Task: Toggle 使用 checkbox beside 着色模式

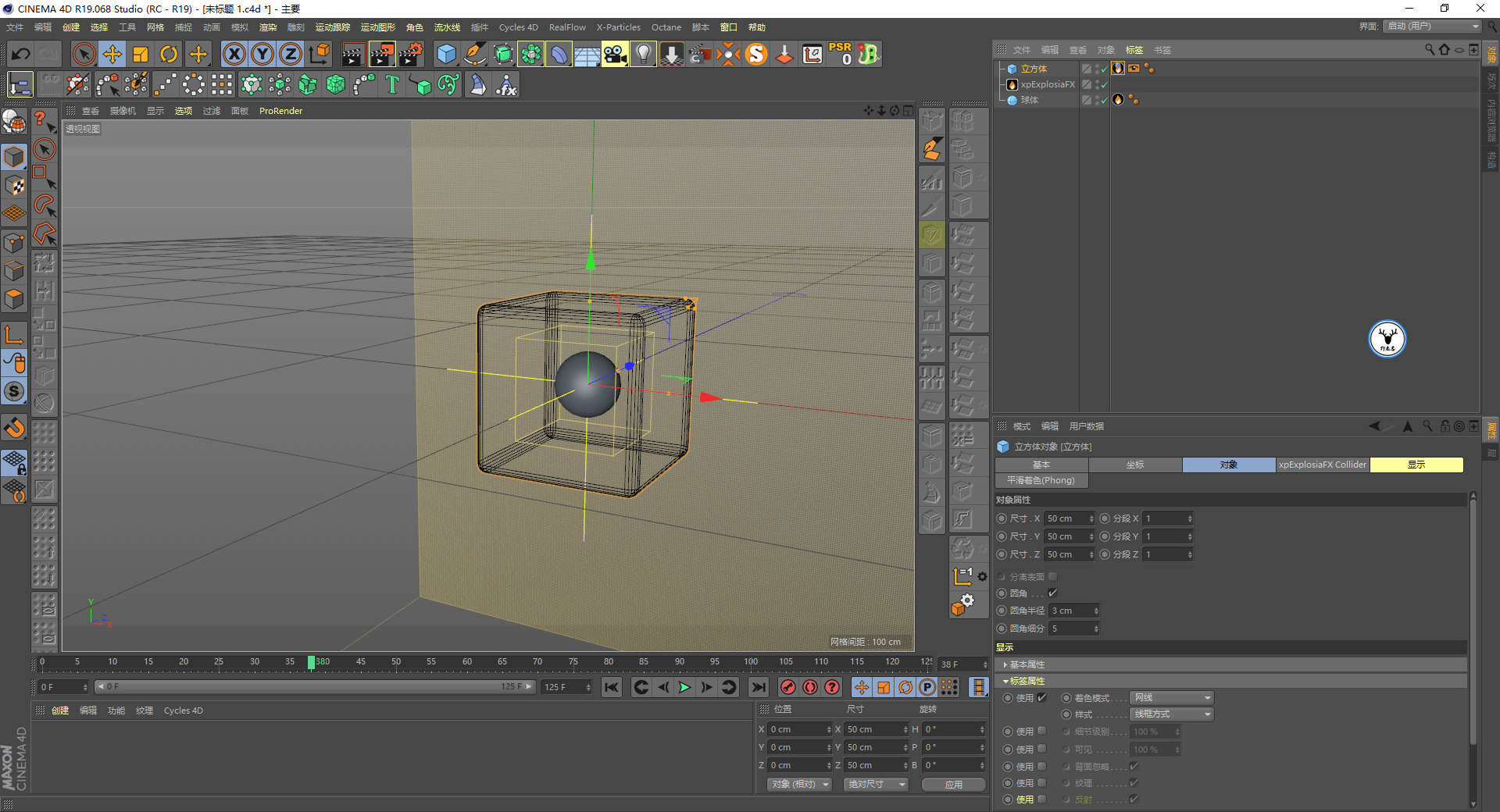Action: point(1041,698)
